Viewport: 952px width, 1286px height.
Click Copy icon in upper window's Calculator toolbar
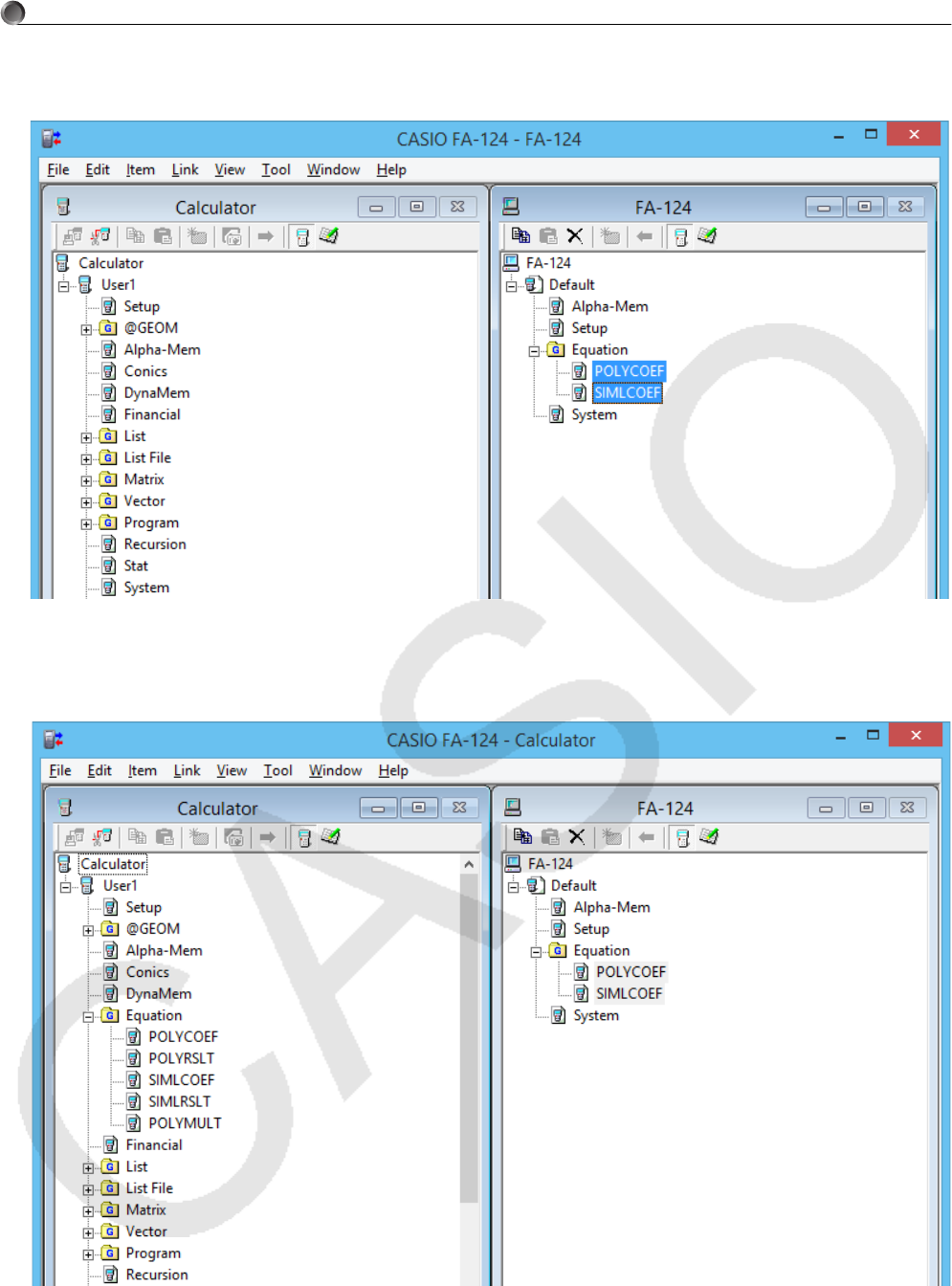pos(136,235)
